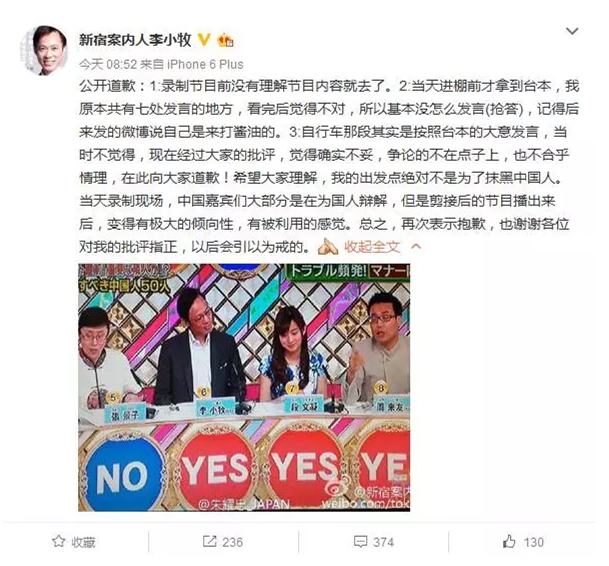Click 收起全文 to collapse text
This screenshot has height=566, width=609.
point(372,247)
